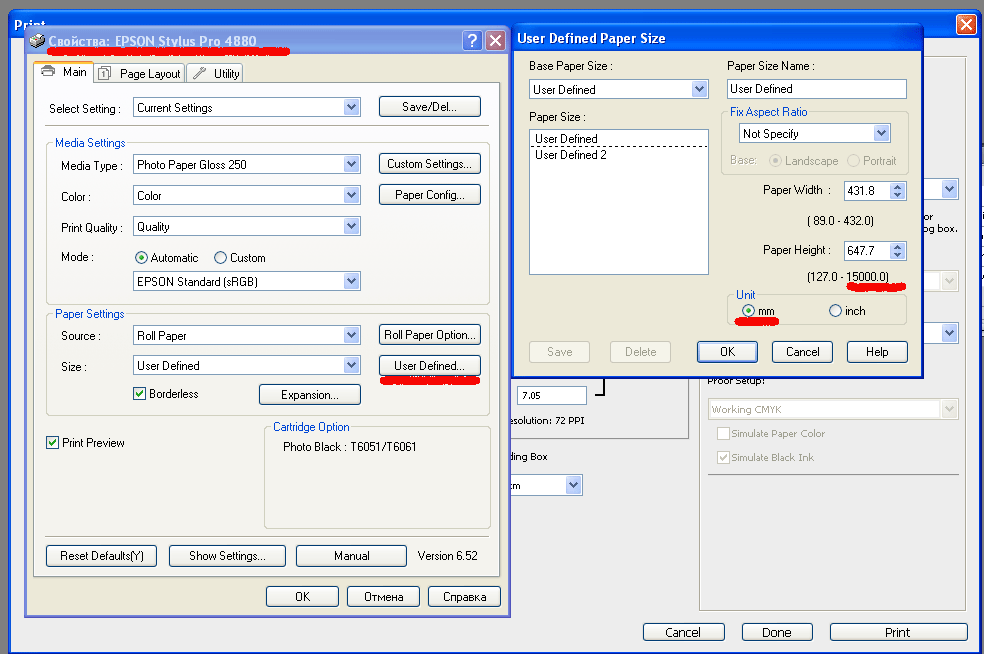Close the outer Print dialog window
The image size is (984, 654).
[x=965, y=24]
